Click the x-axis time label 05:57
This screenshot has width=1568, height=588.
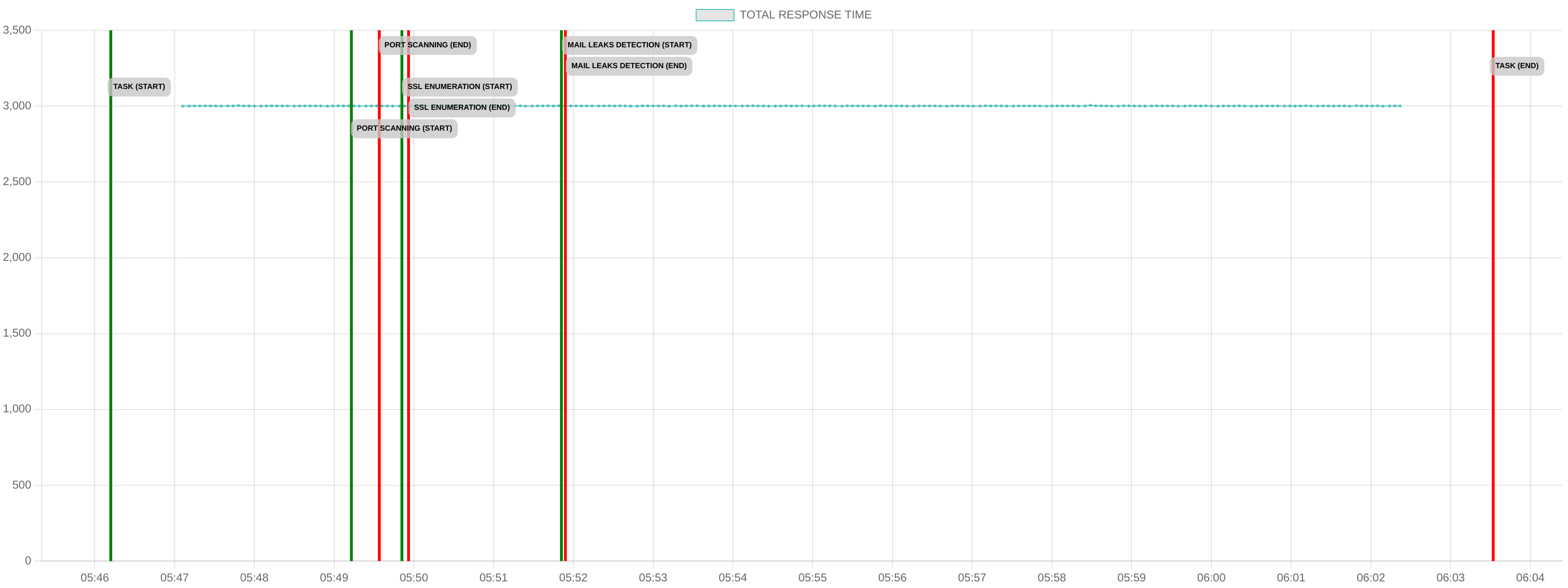pyautogui.click(x=972, y=578)
